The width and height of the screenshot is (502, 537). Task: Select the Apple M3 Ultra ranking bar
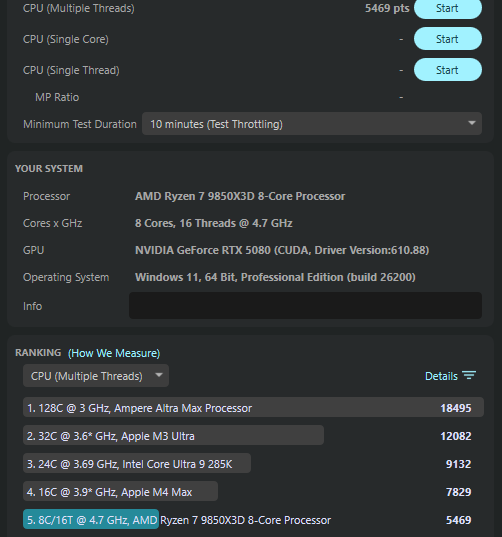click(173, 435)
